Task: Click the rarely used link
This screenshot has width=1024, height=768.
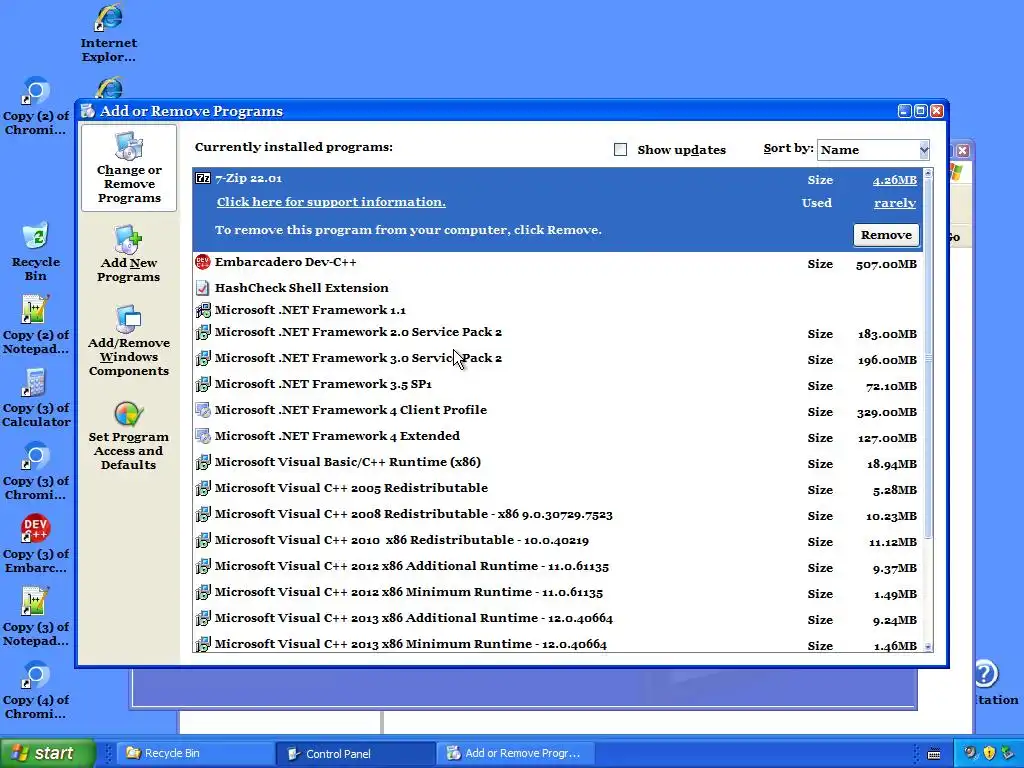Action: coord(895,203)
